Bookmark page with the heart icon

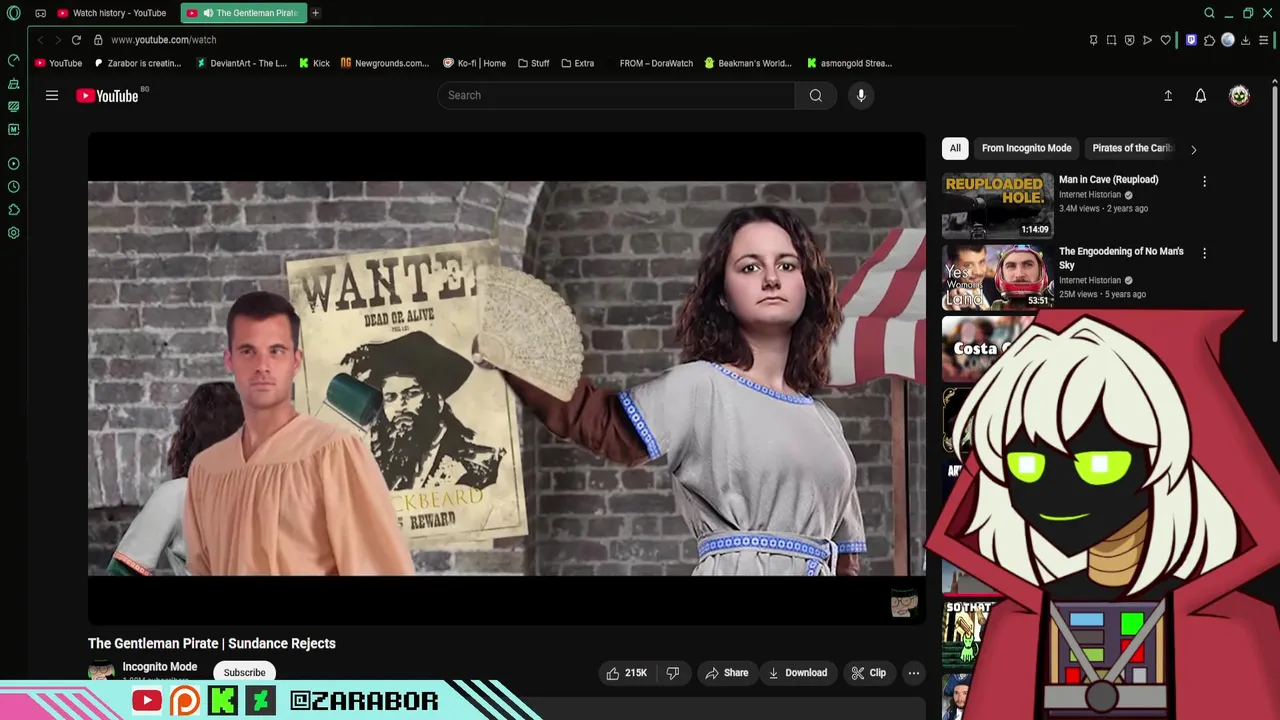click(x=1165, y=40)
